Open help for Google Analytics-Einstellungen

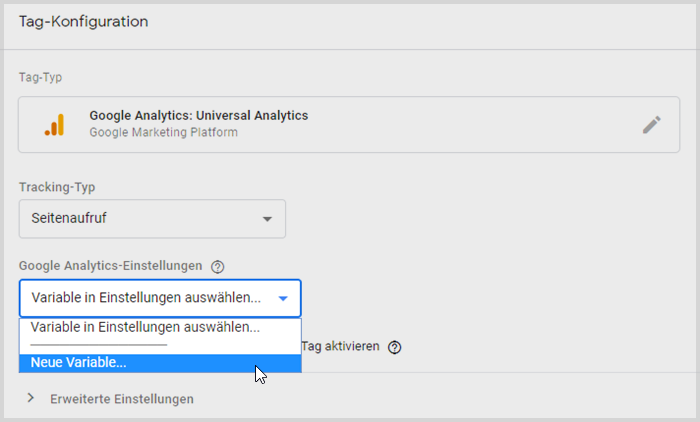click(x=217, y=267)
